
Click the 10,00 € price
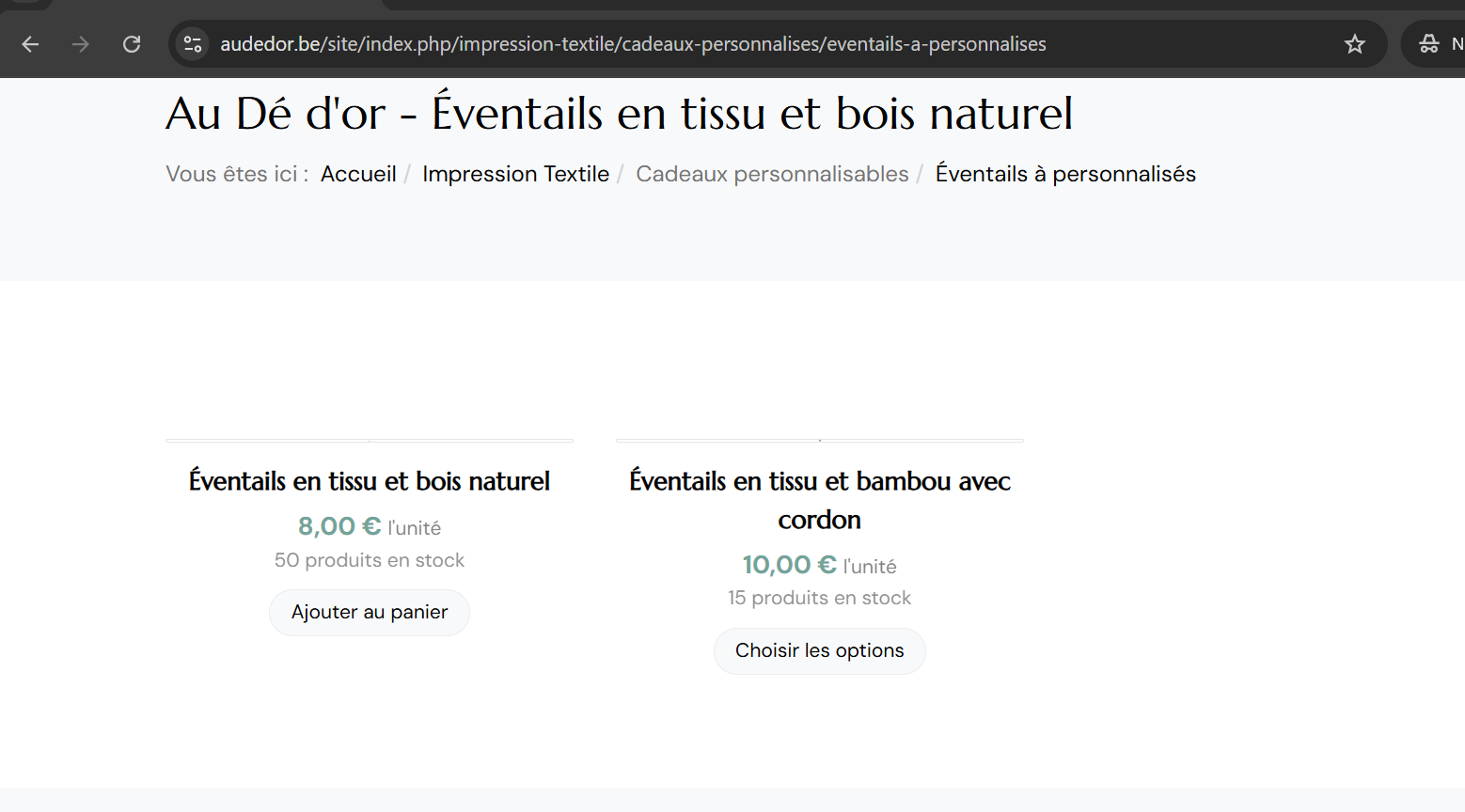pos(790,565)
